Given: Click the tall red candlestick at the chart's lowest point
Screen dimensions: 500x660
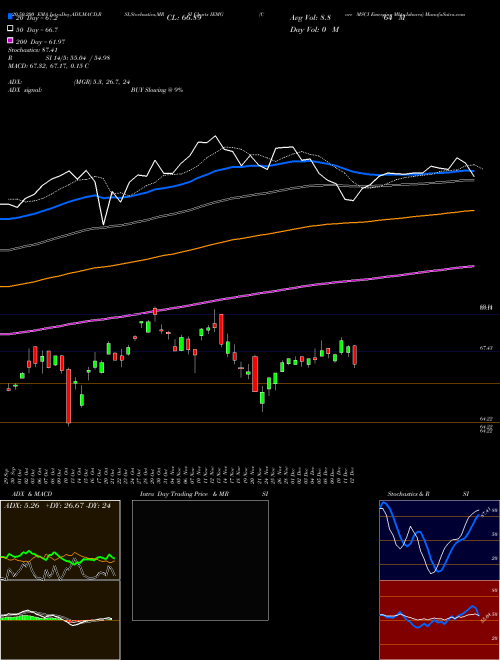Looking at the screenshot, I should point(69,396).
